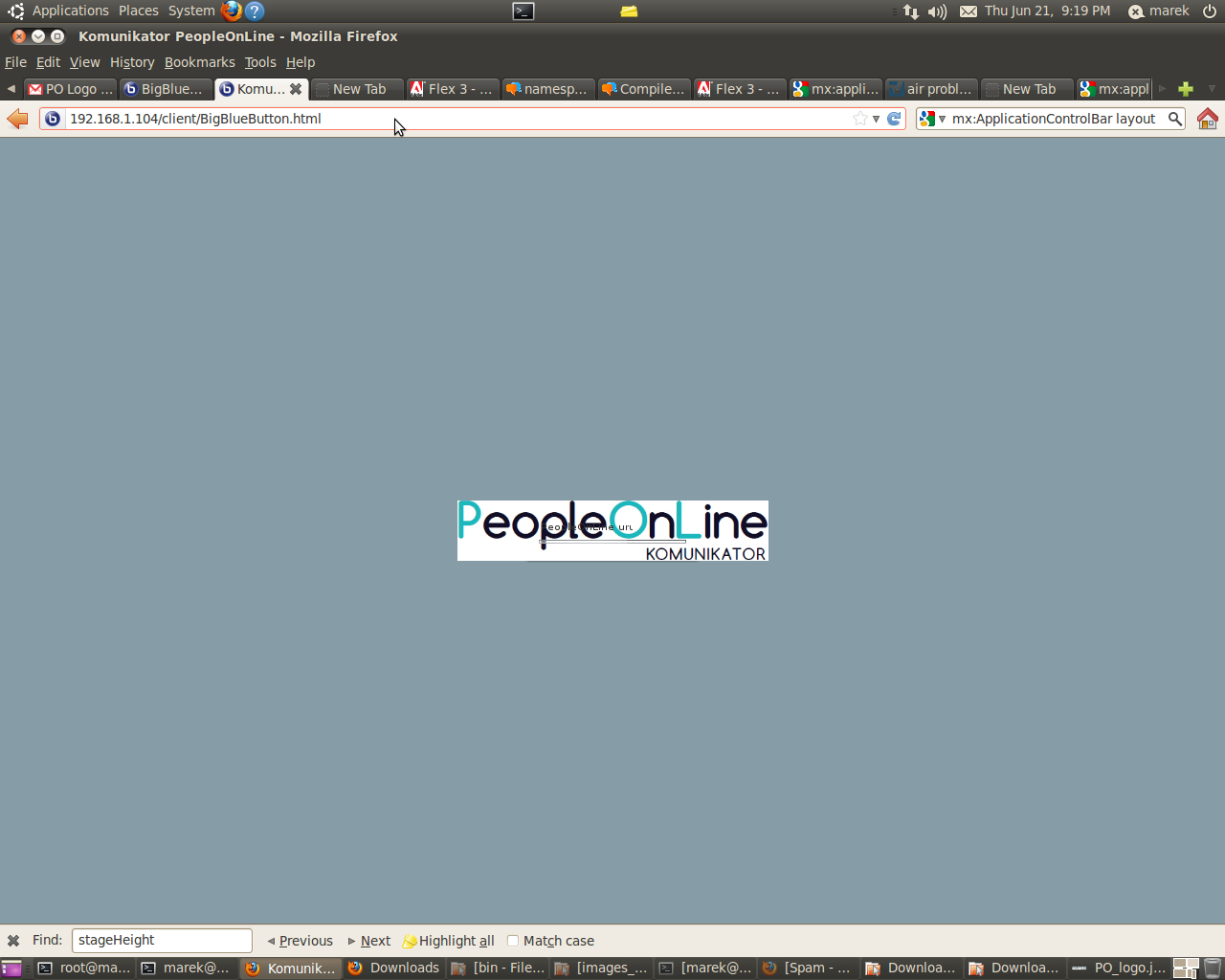Toggle the Match case checkbox

pyautogui.click(x=513, y=941)
